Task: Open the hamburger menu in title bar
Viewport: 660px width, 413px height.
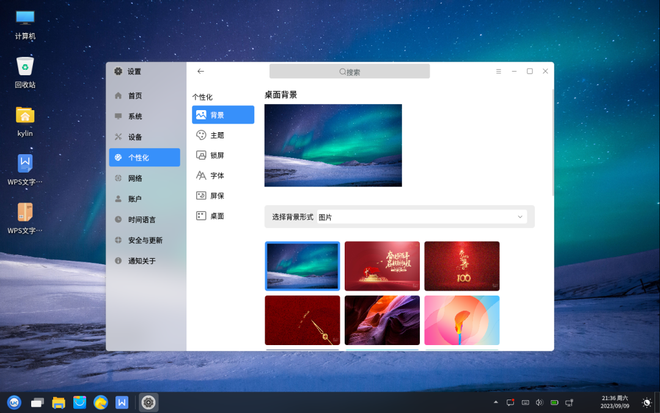Action: pos(498,71)
